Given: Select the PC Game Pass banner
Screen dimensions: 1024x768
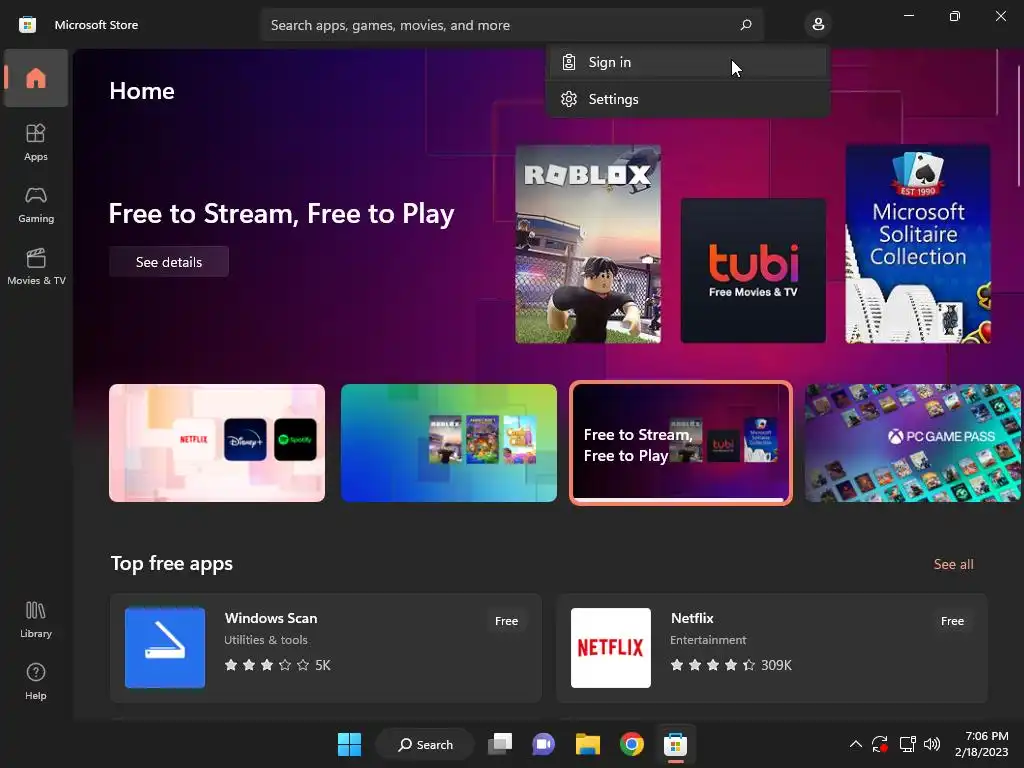Looking at the screenshot, I should (x=912, y=443).
